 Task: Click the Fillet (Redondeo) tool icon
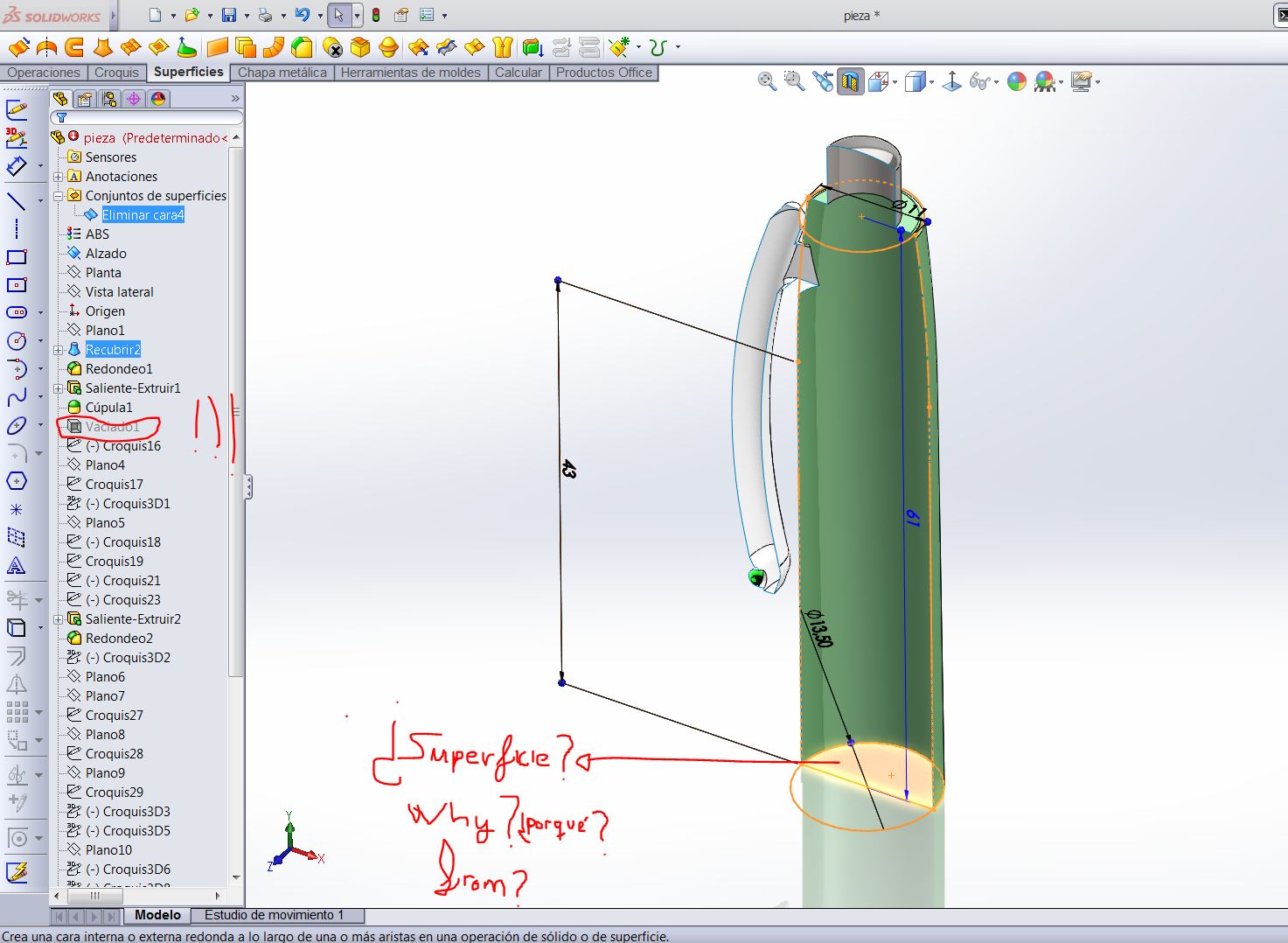click(302, 46)
